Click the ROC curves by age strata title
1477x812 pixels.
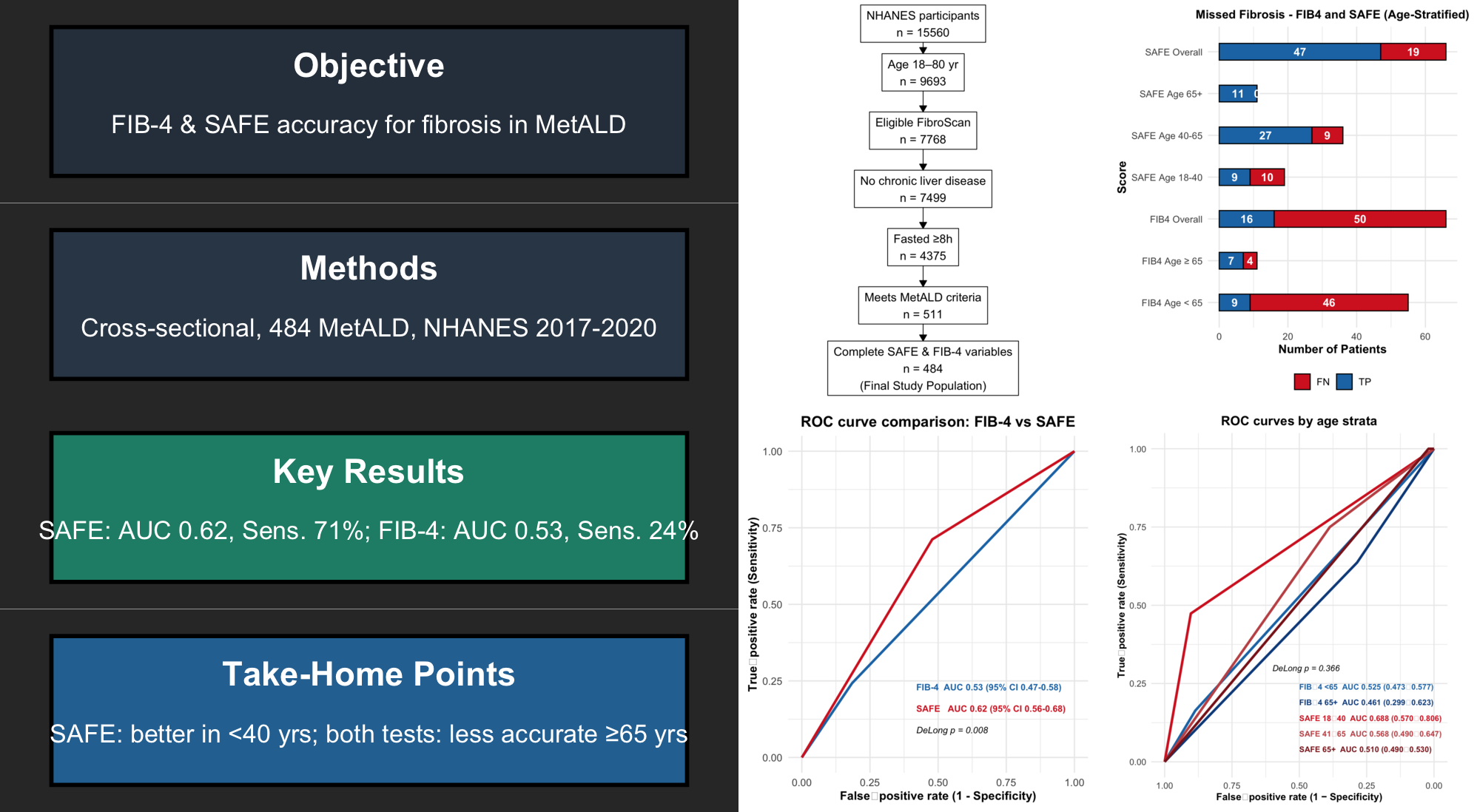[1298, 421]
